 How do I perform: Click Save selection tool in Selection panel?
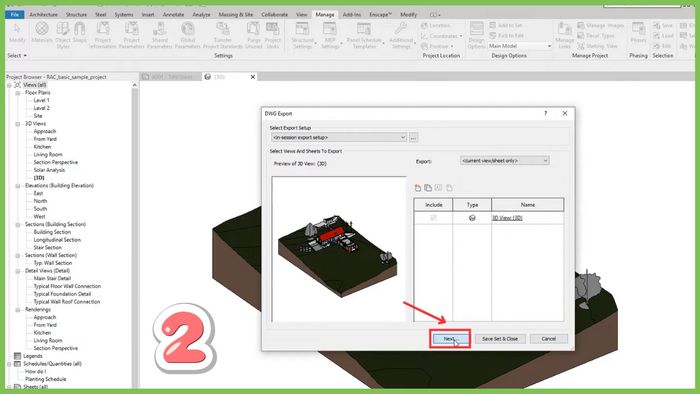(662, 25)
